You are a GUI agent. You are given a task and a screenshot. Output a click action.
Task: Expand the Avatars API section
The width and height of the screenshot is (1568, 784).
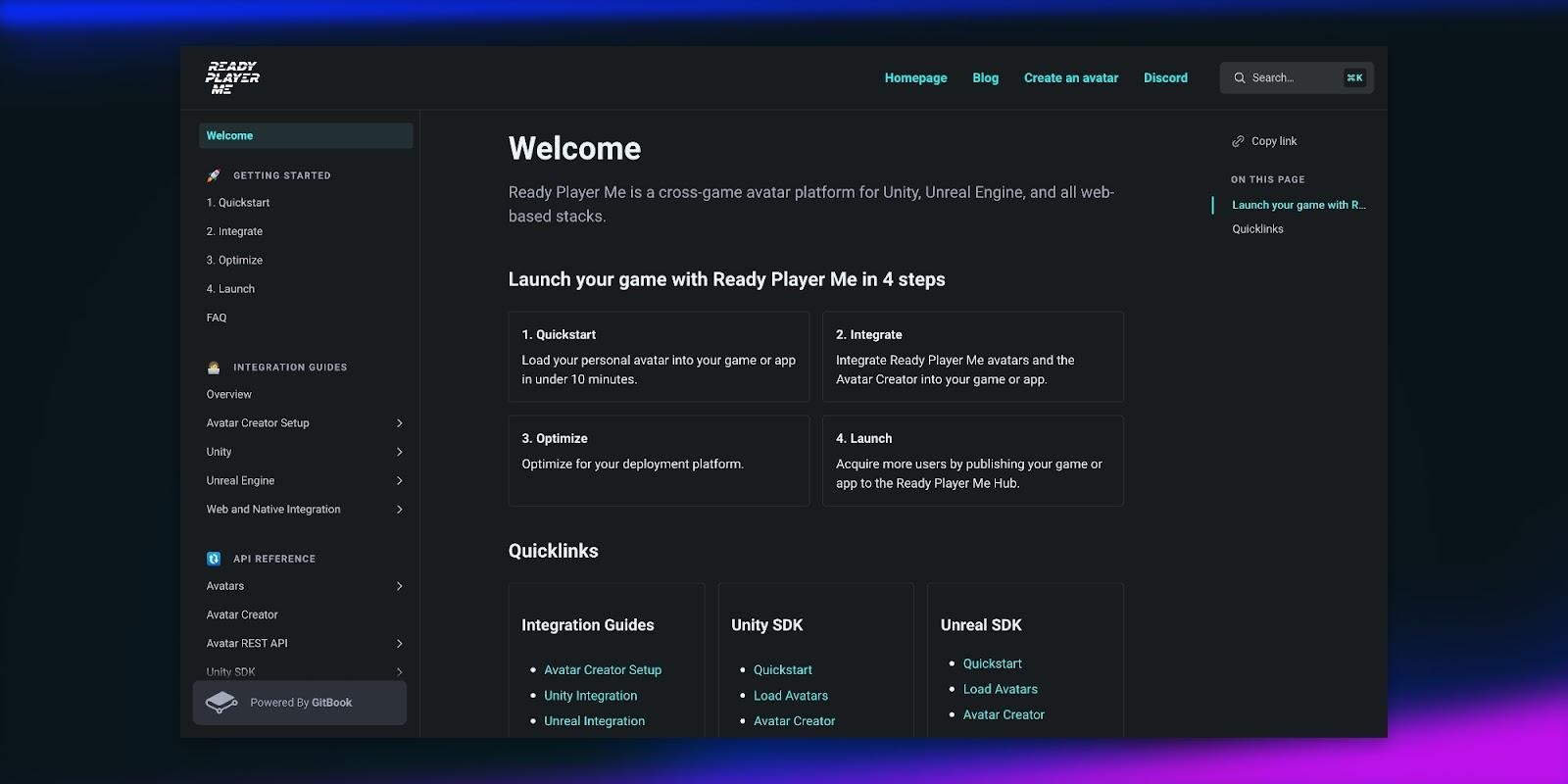tap(399, 586)
